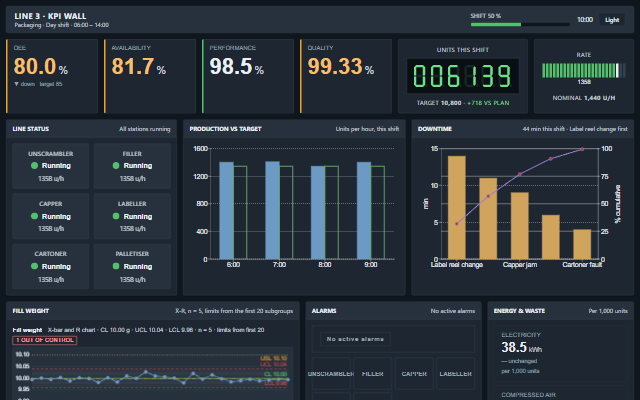Click the Palletiser 1358 u/h reading

132,280
